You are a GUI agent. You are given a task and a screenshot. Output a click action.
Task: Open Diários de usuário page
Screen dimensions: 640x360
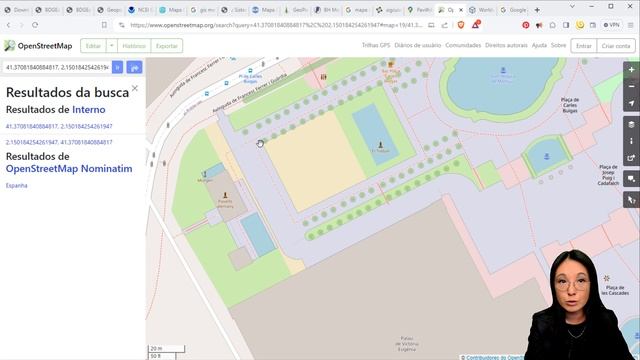[418, 45]
